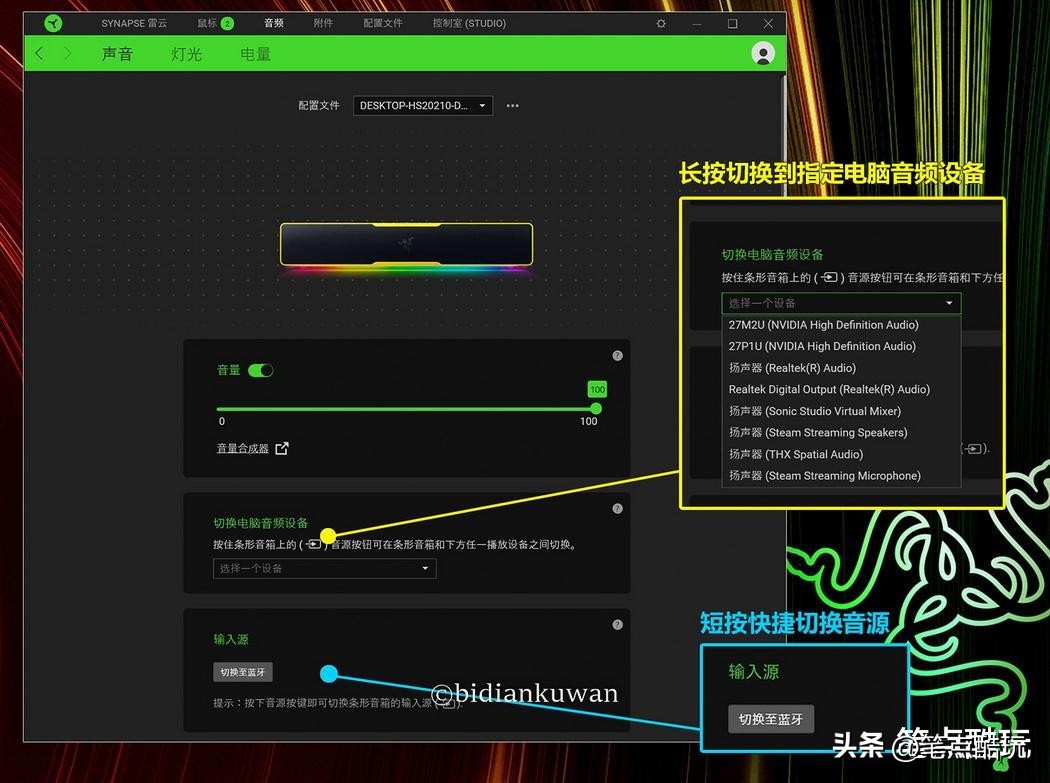Toggle the 音量 volume switch off
Viewport: 1050px width, 783px height.
[262, 369]
